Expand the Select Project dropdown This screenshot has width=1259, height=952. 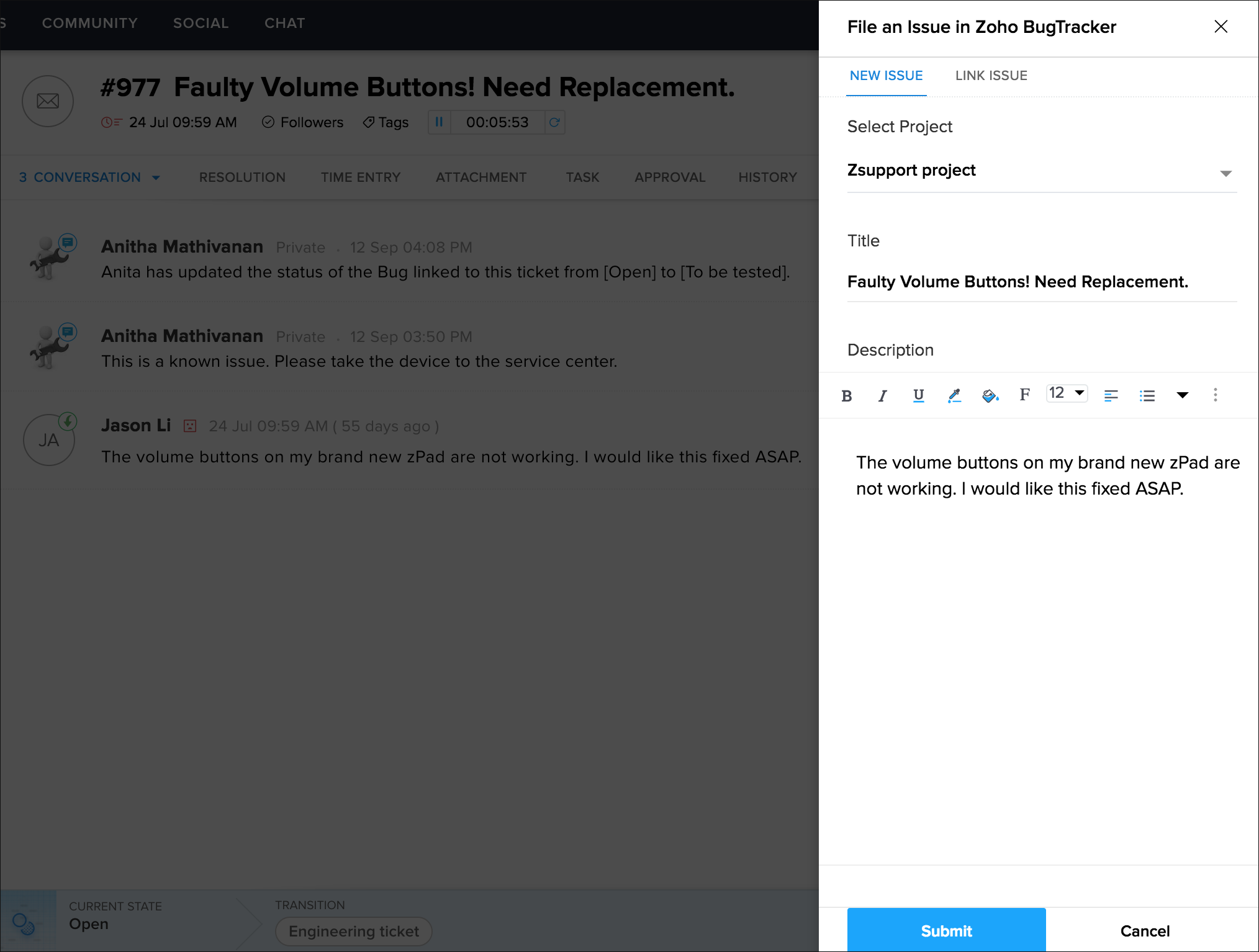pyautogui.click(x=1225, y=173)
